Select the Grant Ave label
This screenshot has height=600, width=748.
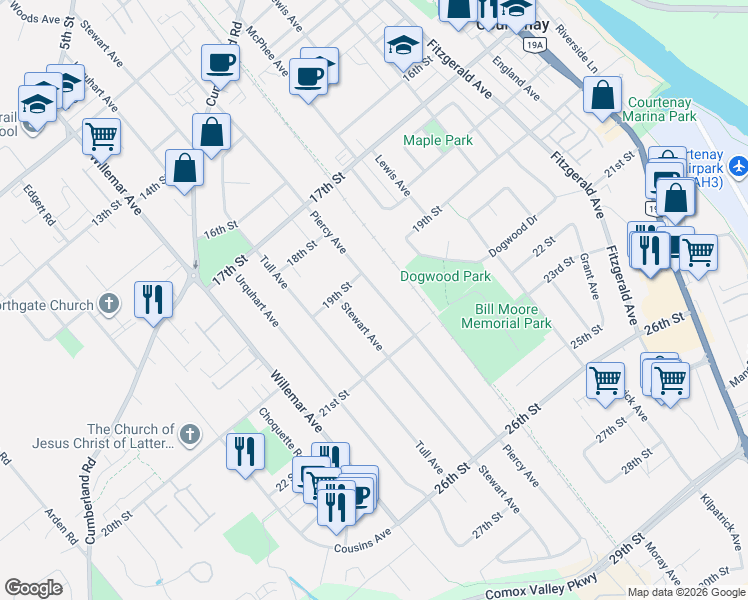[x=589, y=276]
